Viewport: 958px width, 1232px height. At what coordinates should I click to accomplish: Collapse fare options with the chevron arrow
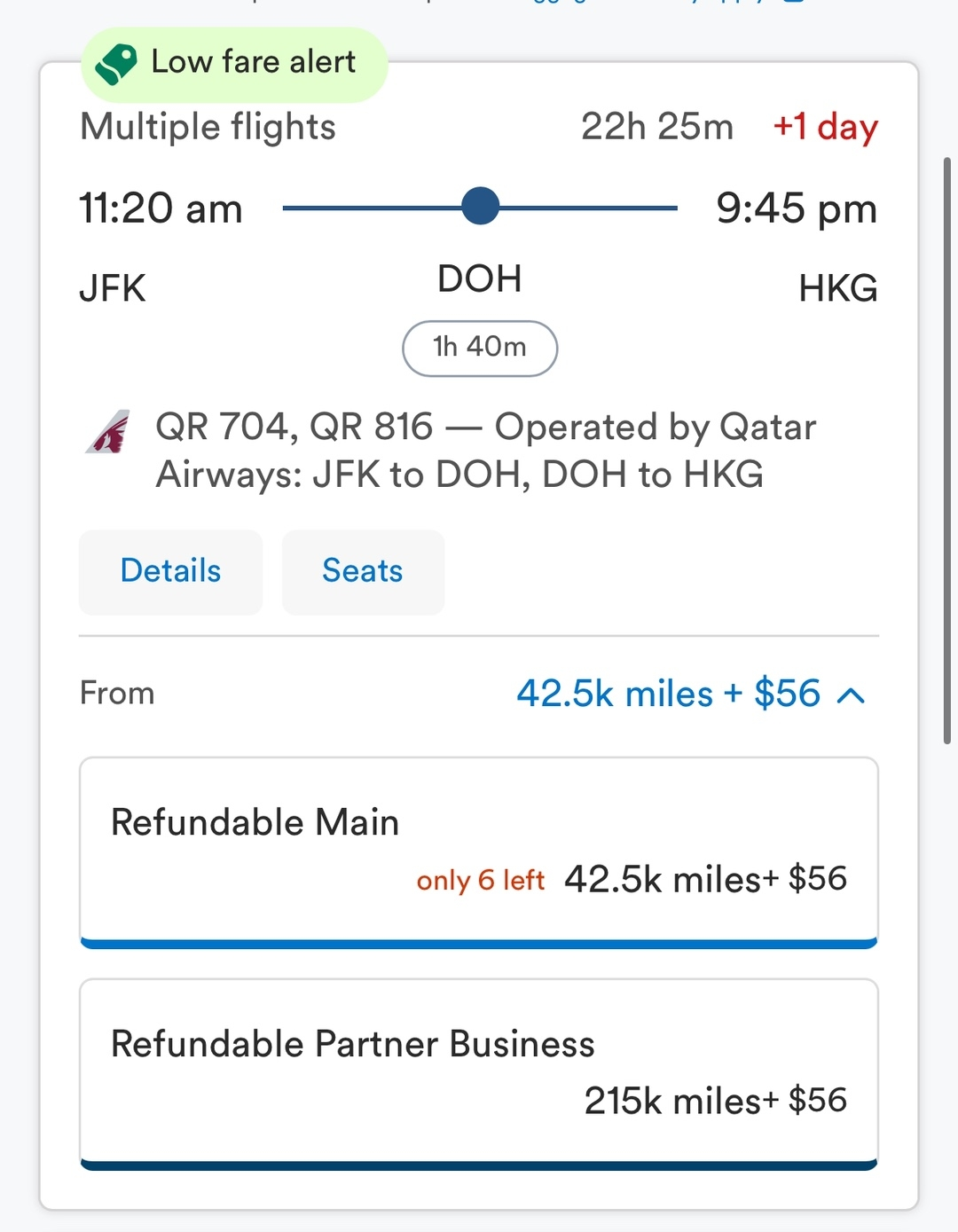tap(851, 695)
